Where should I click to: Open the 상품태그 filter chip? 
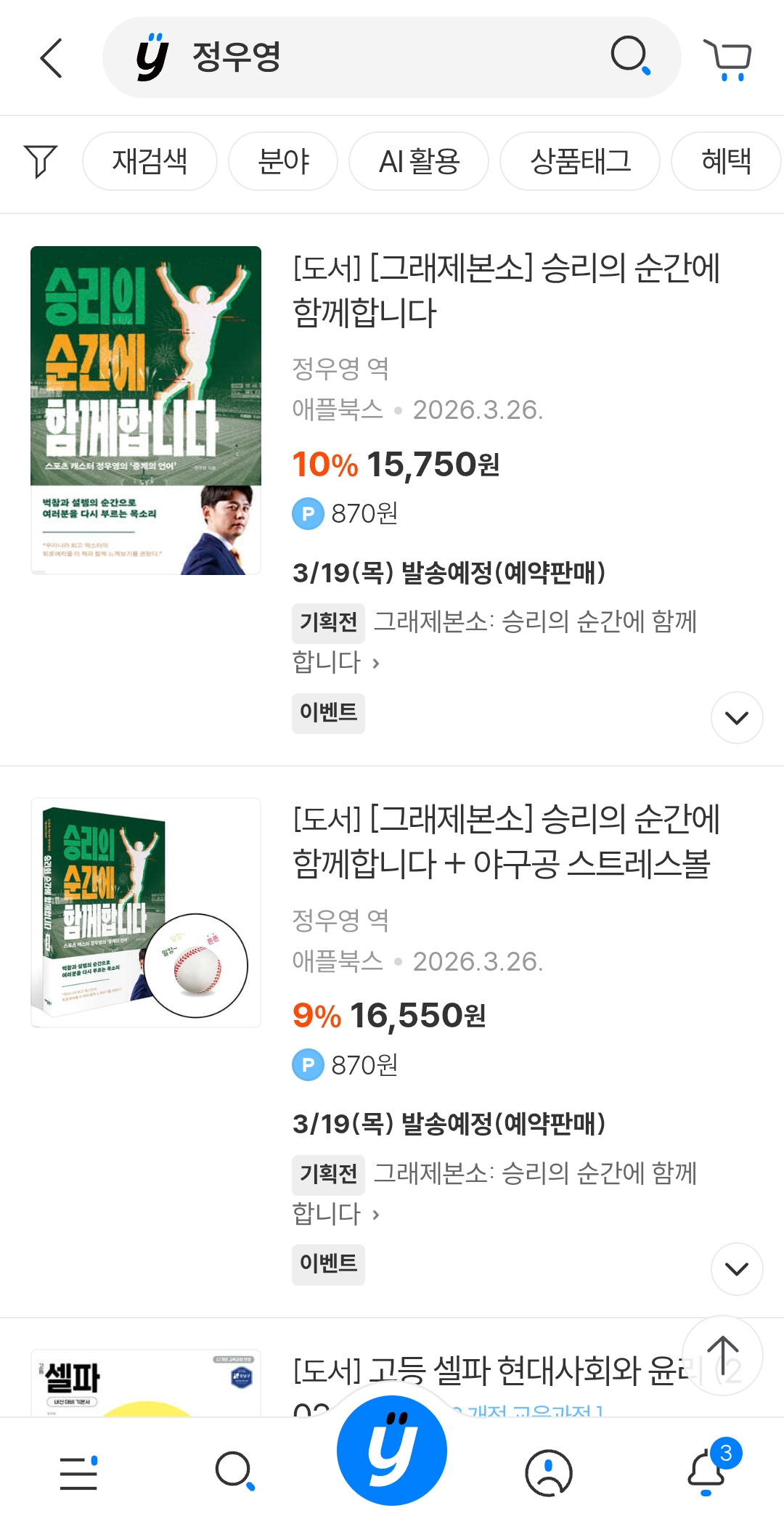point(580,161)
